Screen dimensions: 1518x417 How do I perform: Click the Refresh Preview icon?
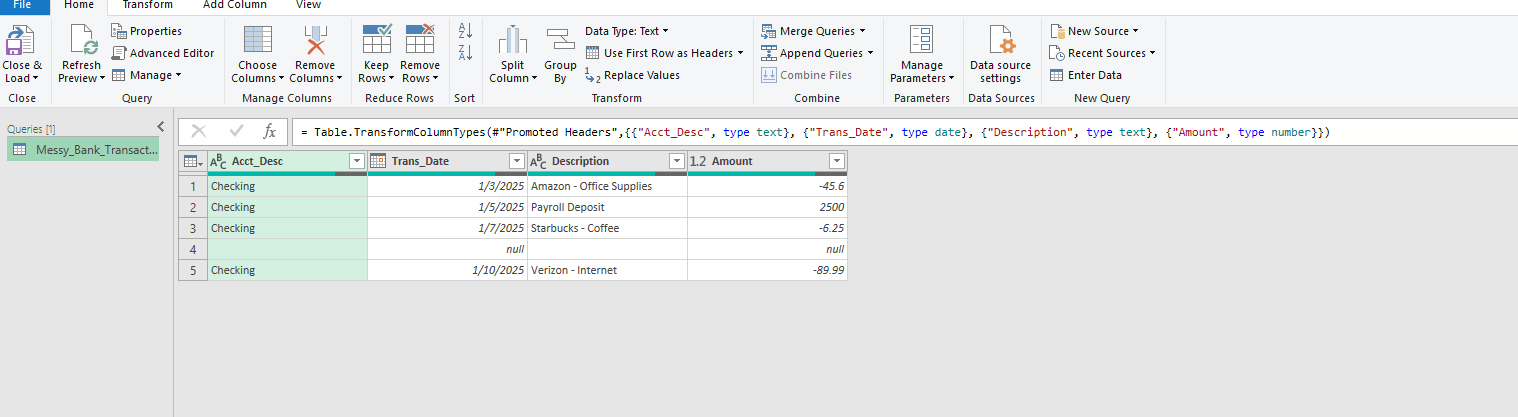(82, 41)
